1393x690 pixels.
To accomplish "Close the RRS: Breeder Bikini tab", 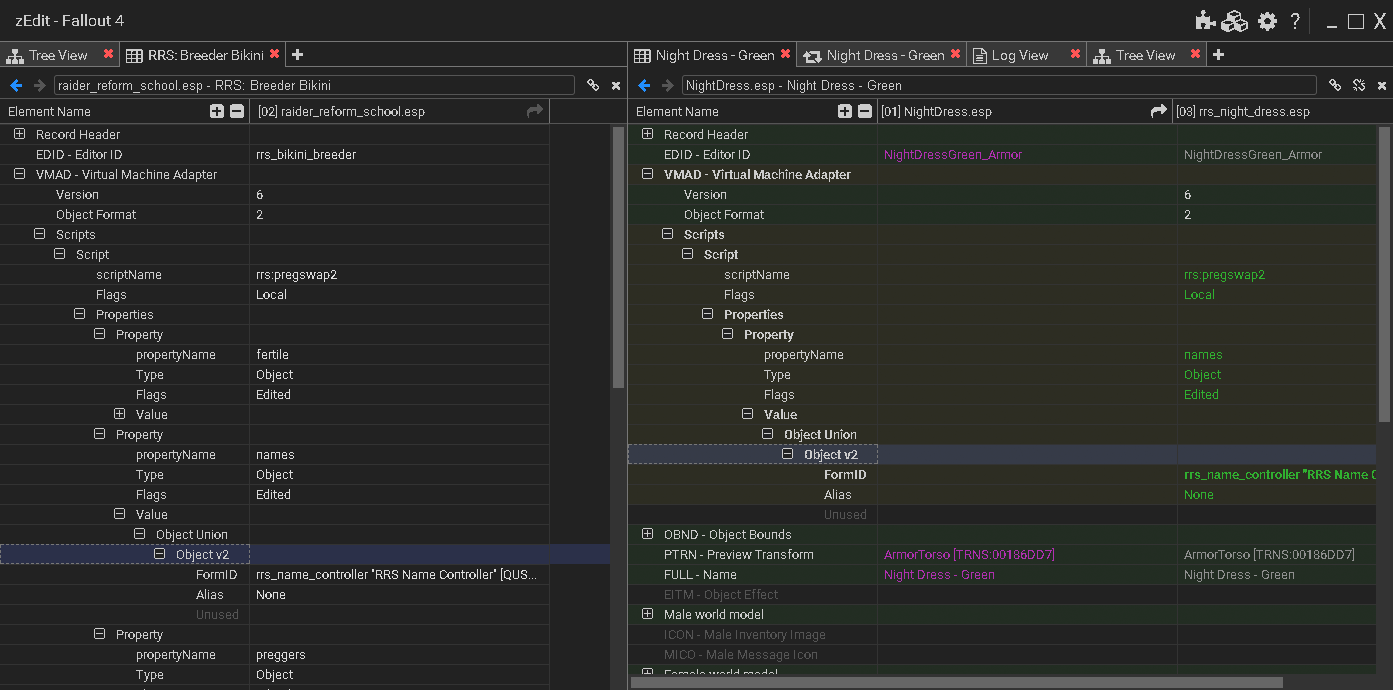I will (274, 54).
